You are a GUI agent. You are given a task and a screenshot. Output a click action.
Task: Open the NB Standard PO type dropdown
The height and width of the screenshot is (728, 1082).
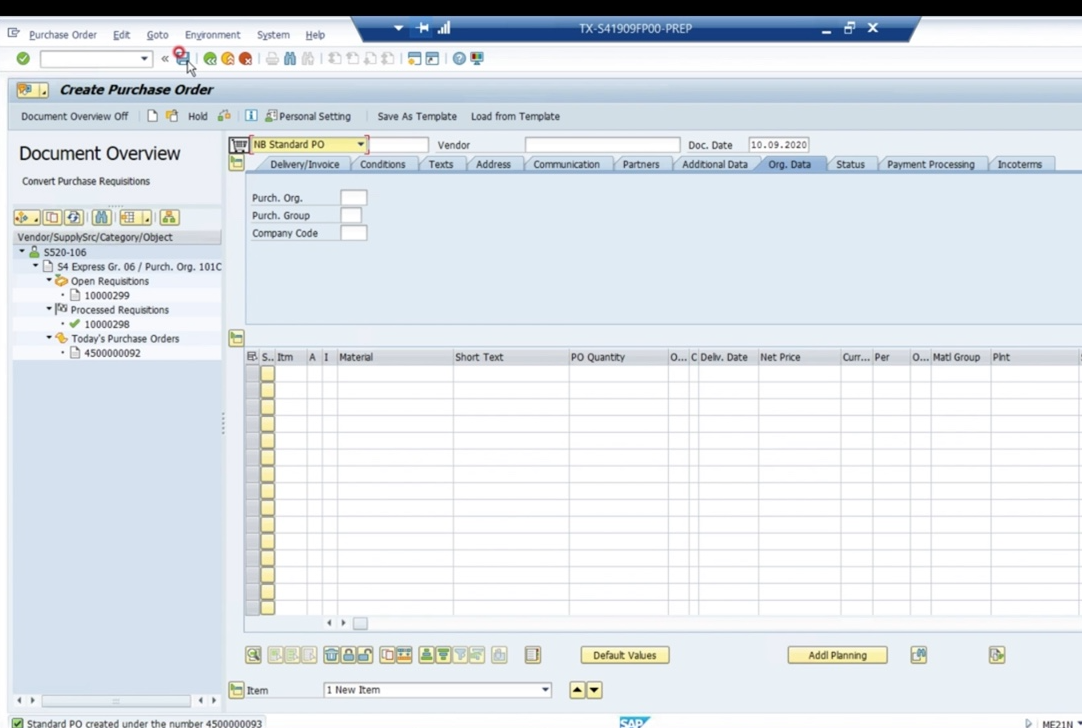(x=360, y=144)
